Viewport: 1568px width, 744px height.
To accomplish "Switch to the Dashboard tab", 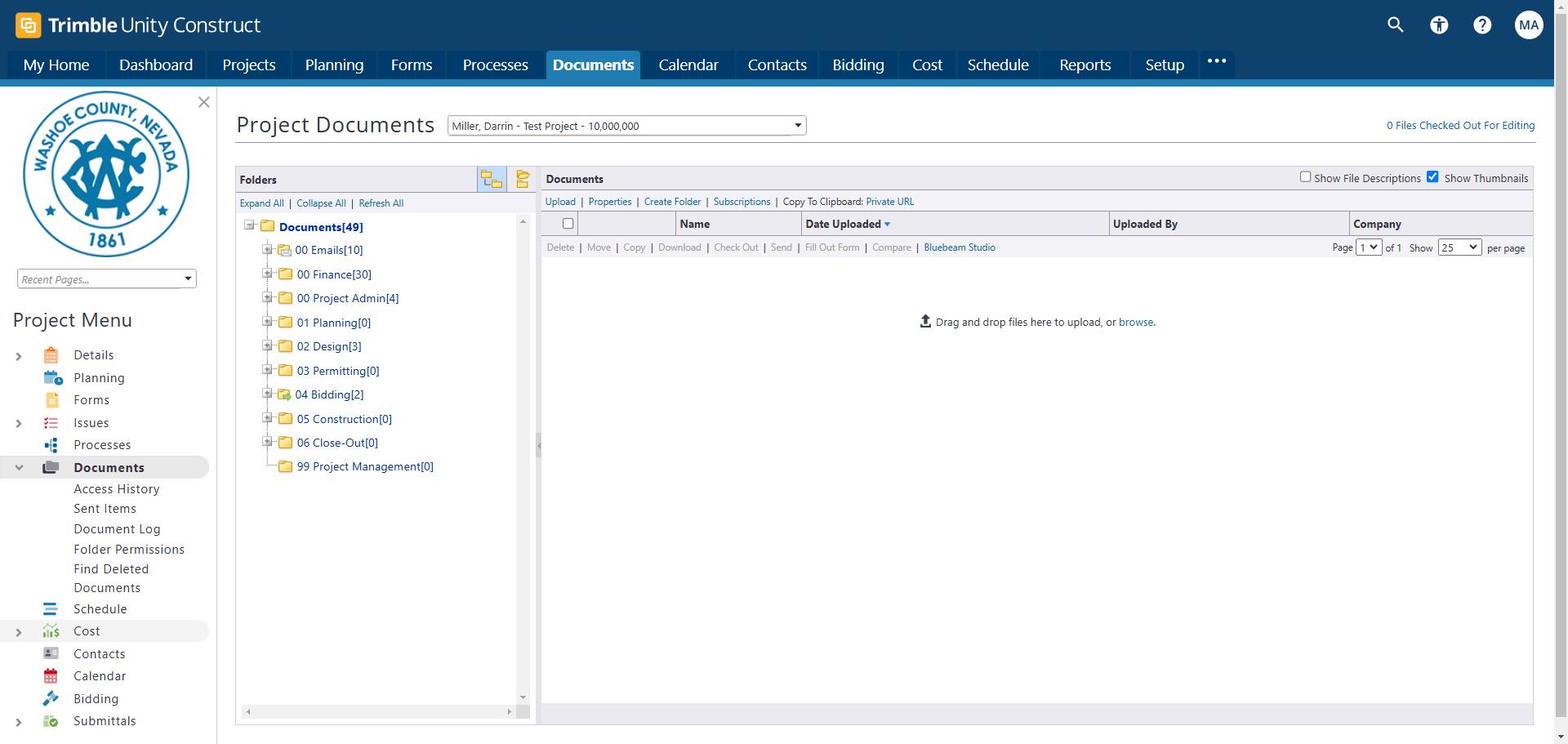I will pos(156,65).
